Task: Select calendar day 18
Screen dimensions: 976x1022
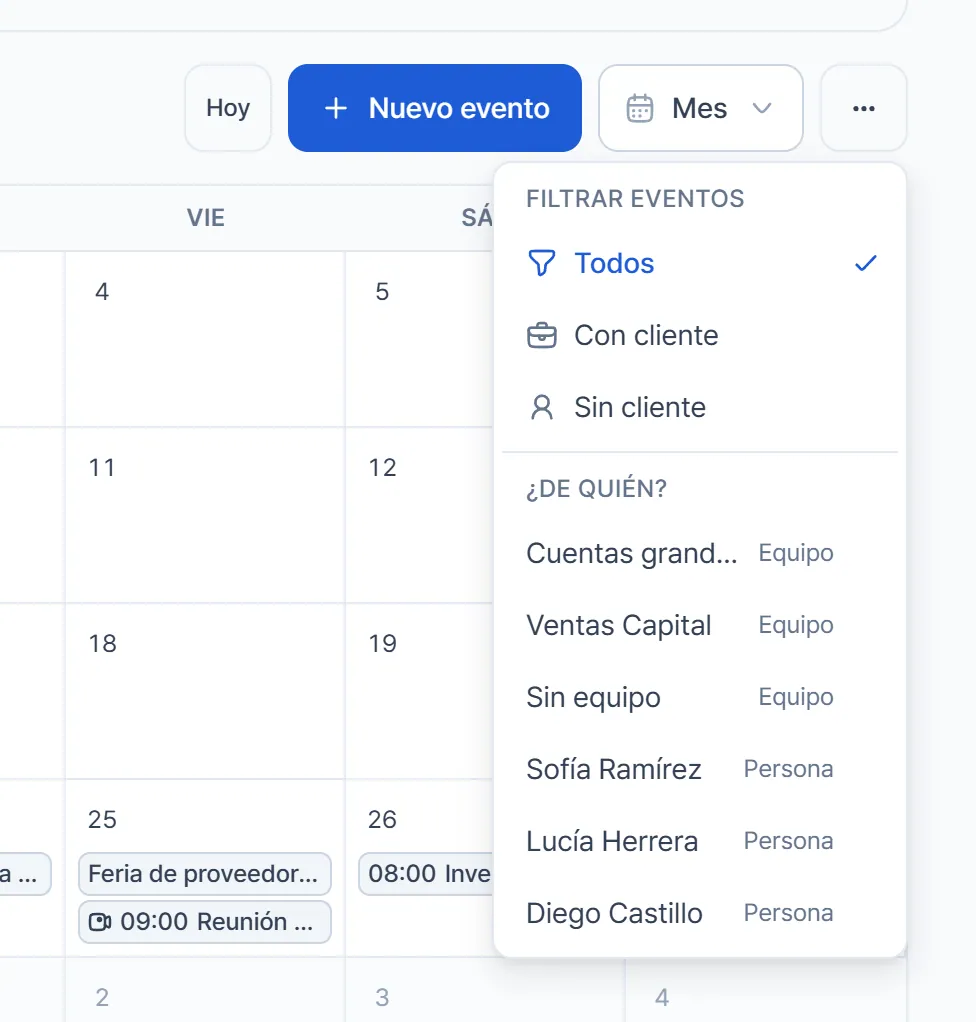Action: (x=102, y=643)
